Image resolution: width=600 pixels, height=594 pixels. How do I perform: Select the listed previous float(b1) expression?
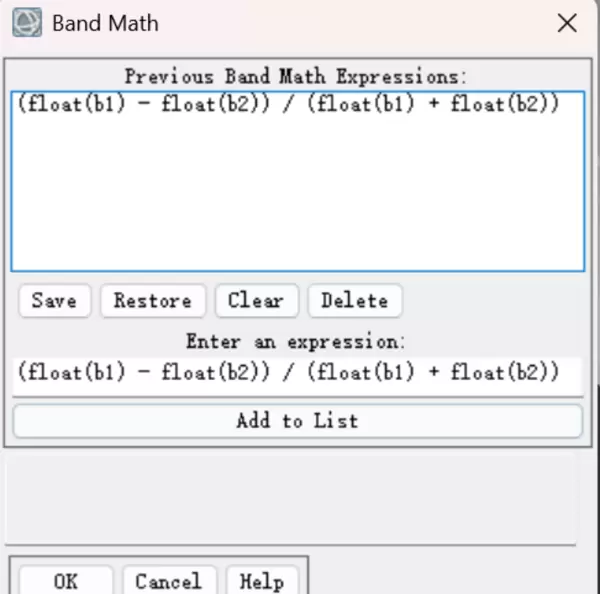pos(287,103)
